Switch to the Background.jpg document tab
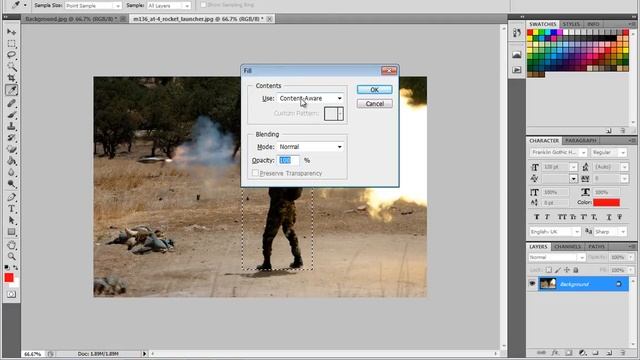The image size is (640, 360). (x=71, y=19)
